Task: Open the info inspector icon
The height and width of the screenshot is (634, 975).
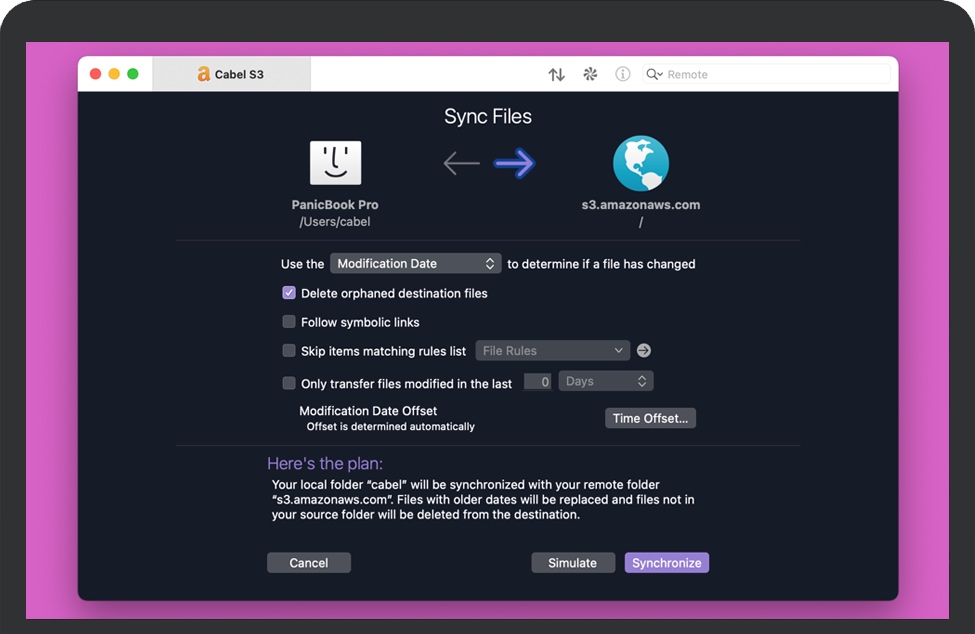Action: pyautogui.click(x=623, y=74)
